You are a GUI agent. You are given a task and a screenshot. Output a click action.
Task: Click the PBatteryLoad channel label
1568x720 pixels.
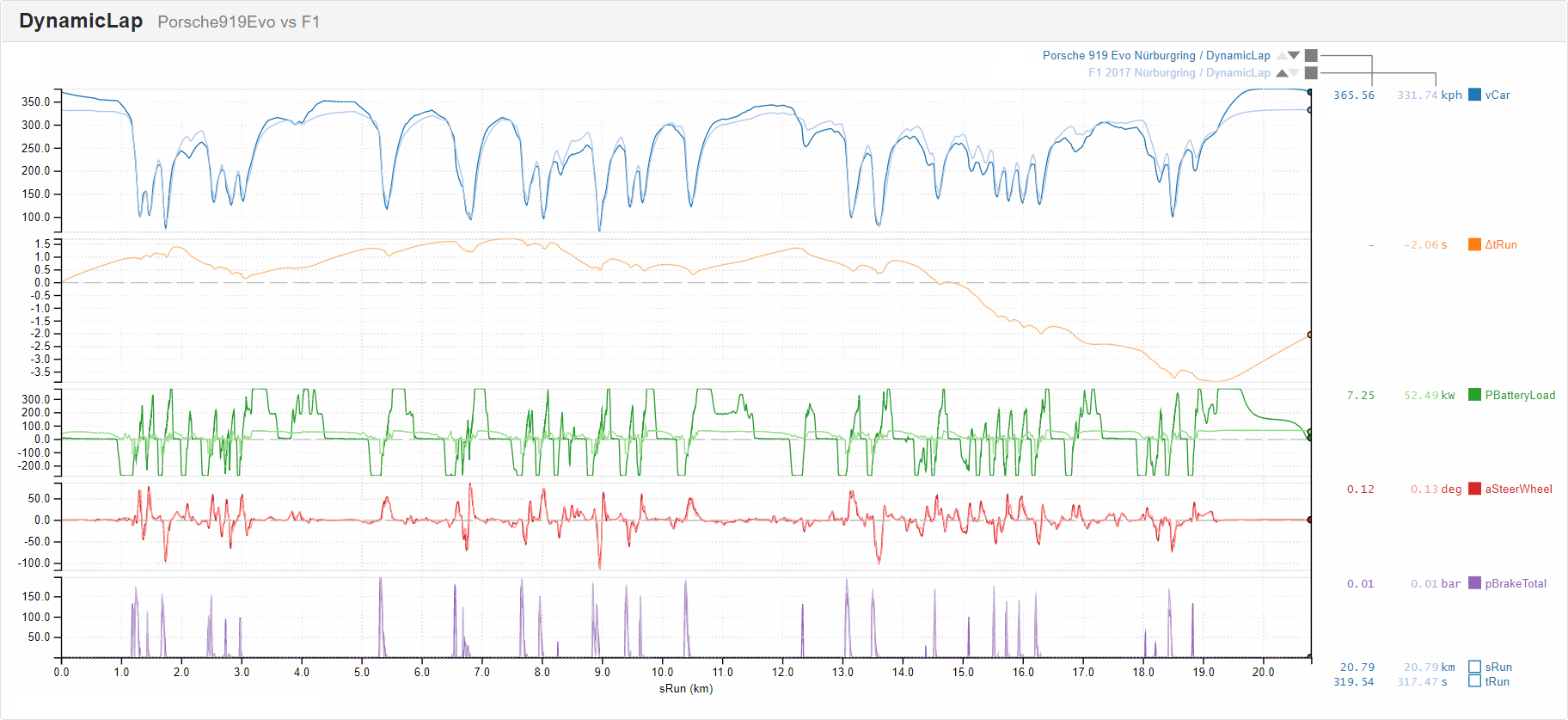click(x=1520, y=395)
